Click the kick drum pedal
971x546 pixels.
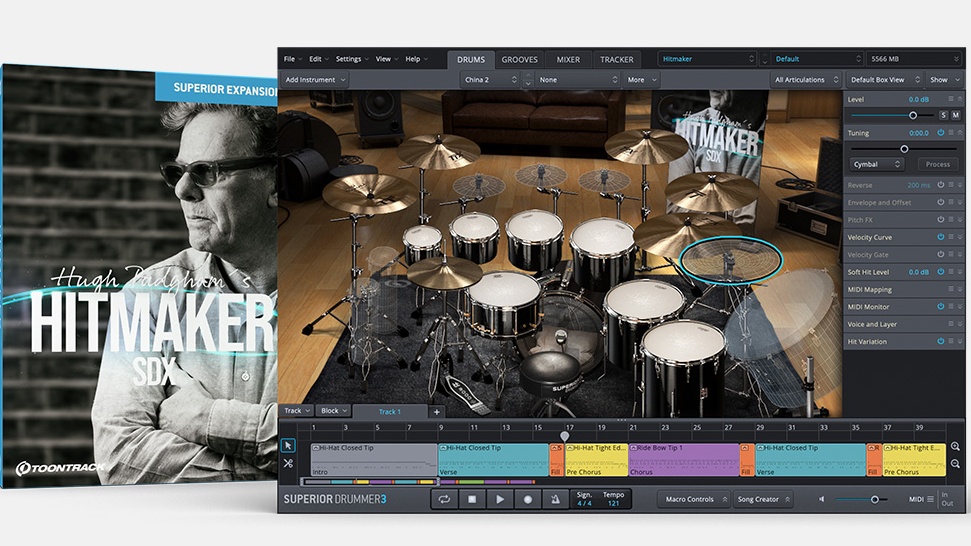[465, 390]
